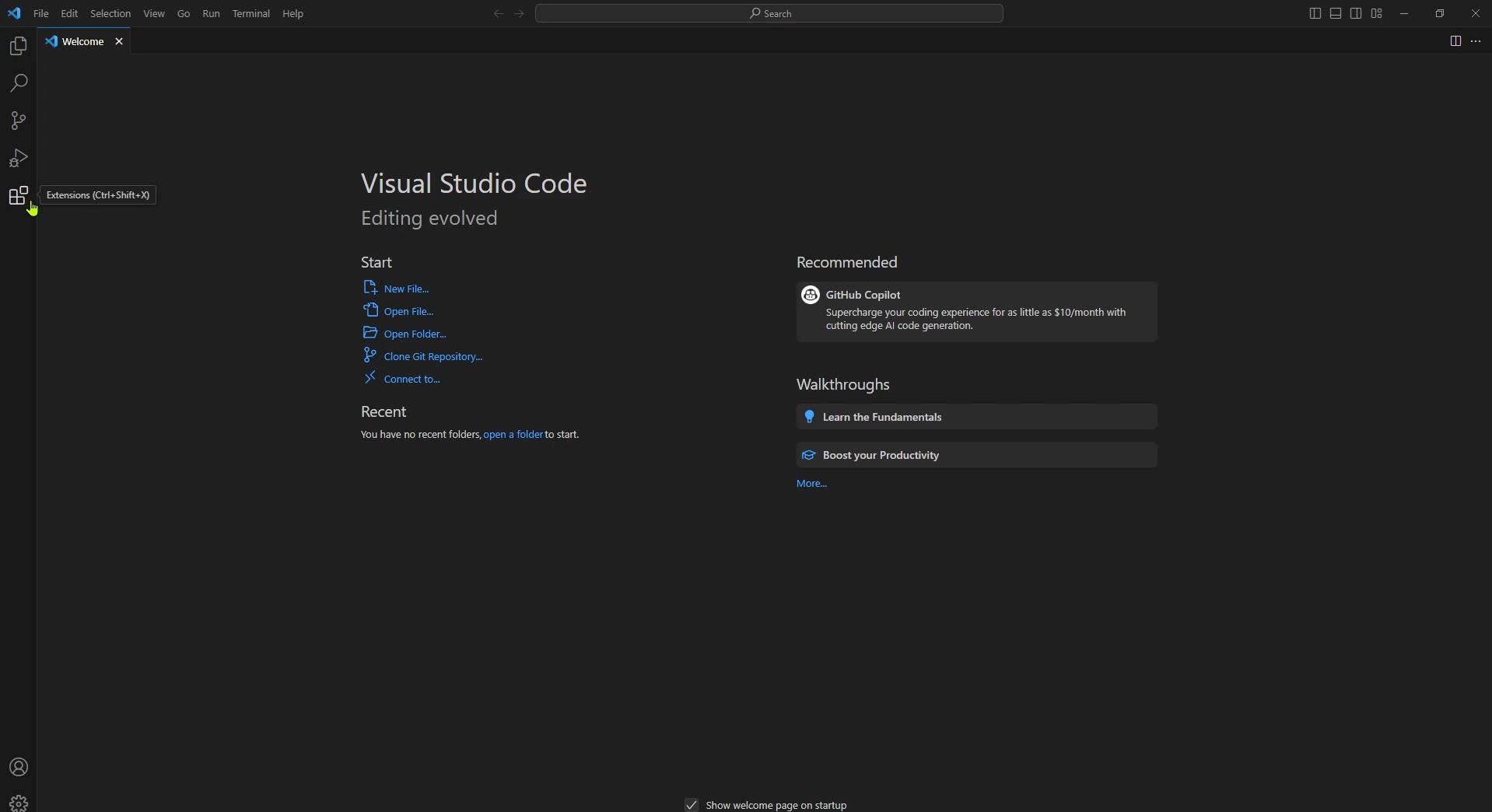The image size is (1492, 812).
Task: Open the Terminal menu
Action: (252, 14)
